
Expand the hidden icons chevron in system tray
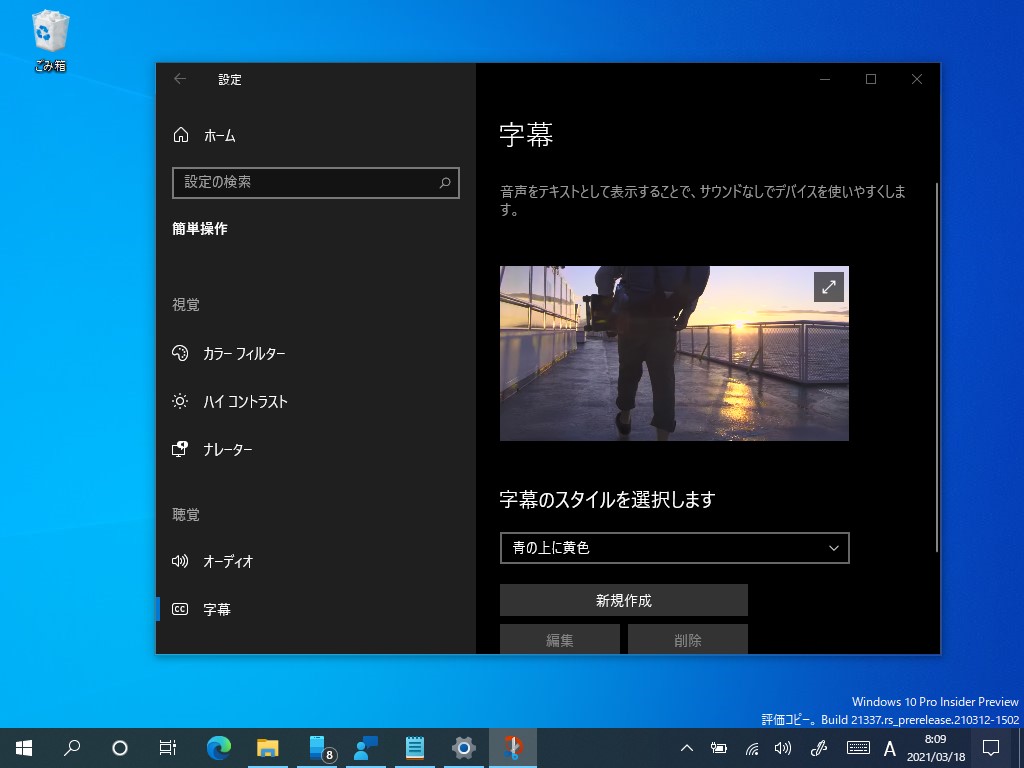pos(686,747)
